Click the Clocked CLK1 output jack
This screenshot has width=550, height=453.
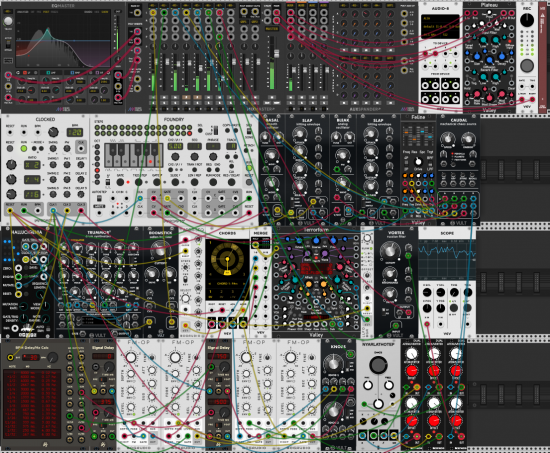53,211
